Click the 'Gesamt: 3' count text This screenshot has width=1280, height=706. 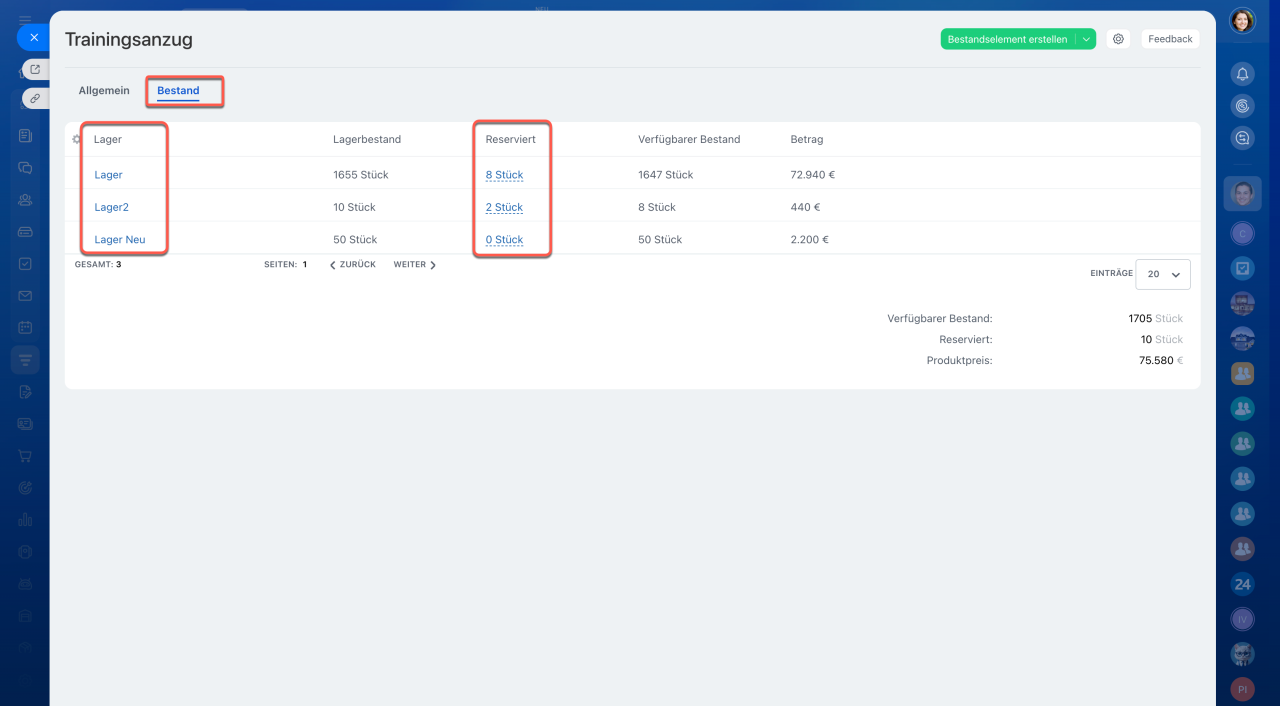click(98, 265)
